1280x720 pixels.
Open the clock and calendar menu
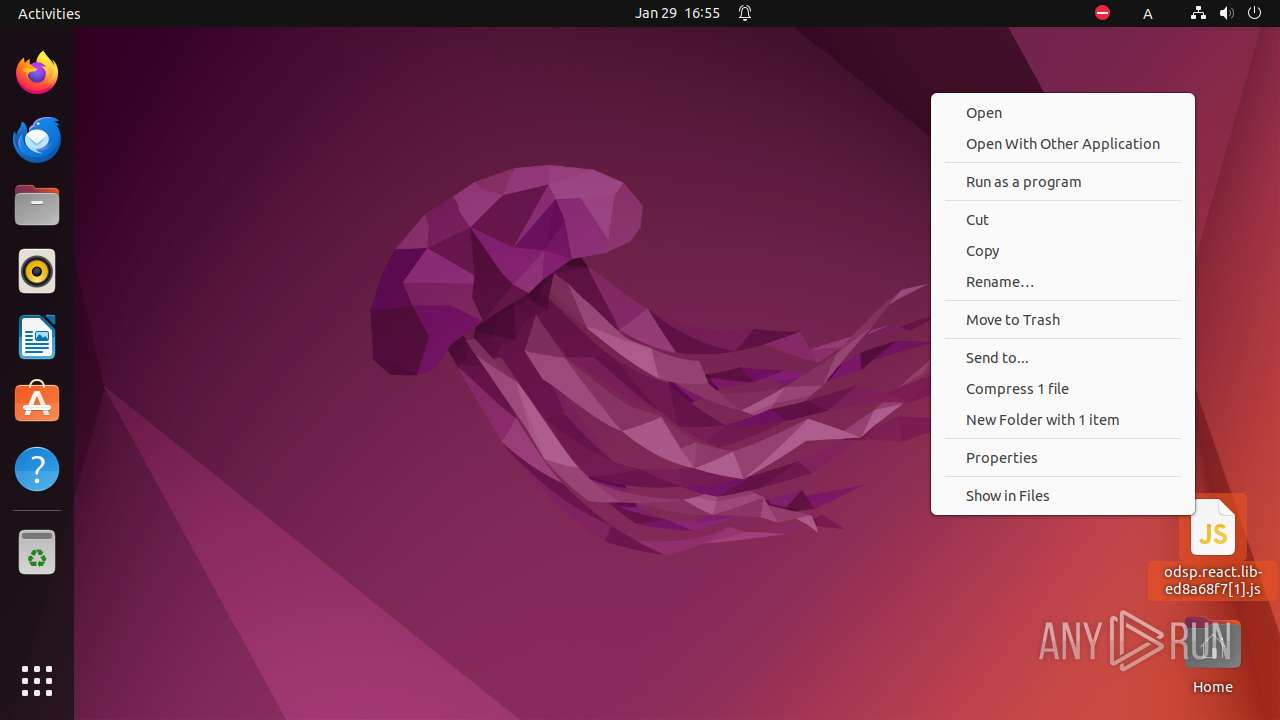(x=677, y=13)
